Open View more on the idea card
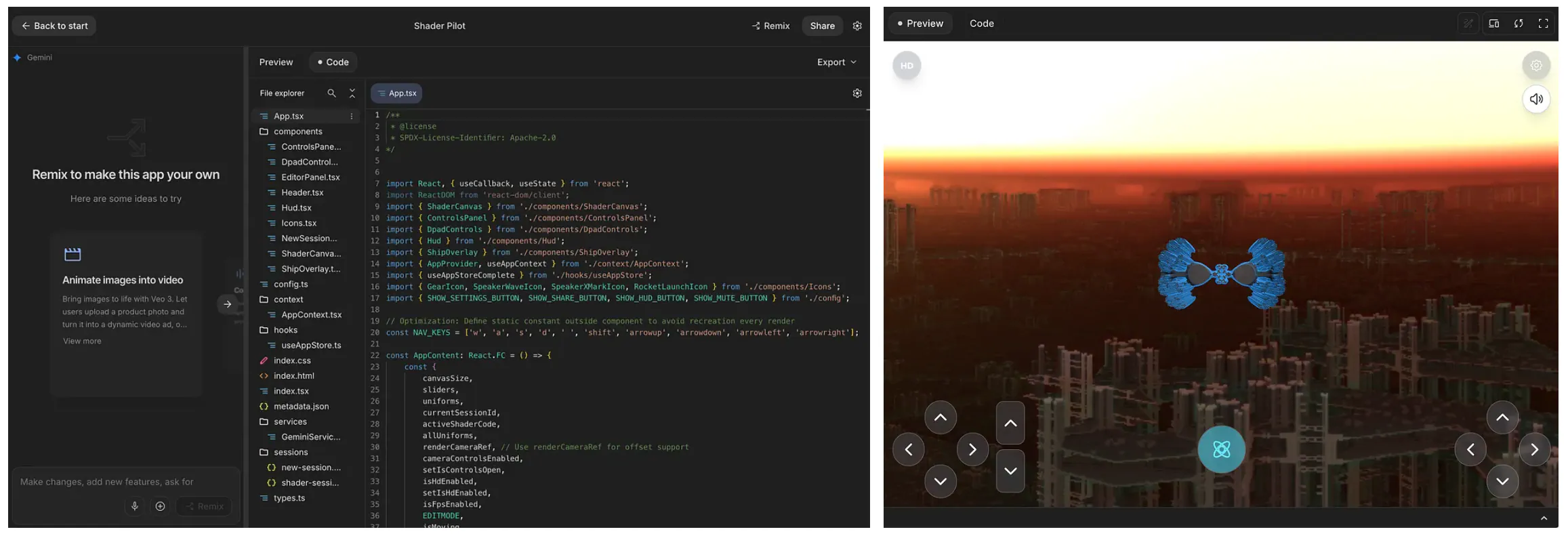1568x538 pixels. [82, 342]
